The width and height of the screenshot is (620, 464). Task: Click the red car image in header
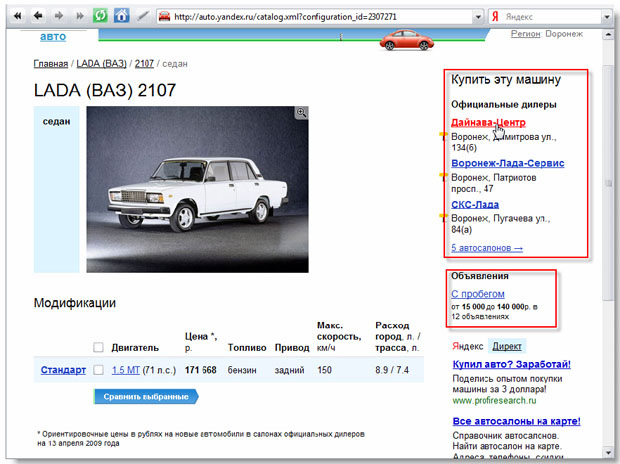coord(406,40)
